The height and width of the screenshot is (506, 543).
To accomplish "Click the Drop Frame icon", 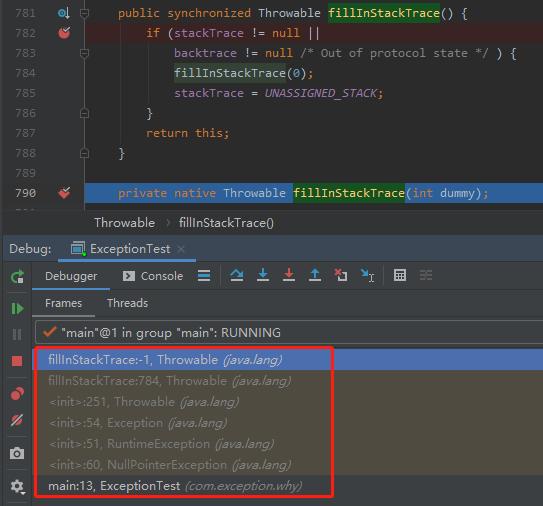I will (x=341, y=275).
